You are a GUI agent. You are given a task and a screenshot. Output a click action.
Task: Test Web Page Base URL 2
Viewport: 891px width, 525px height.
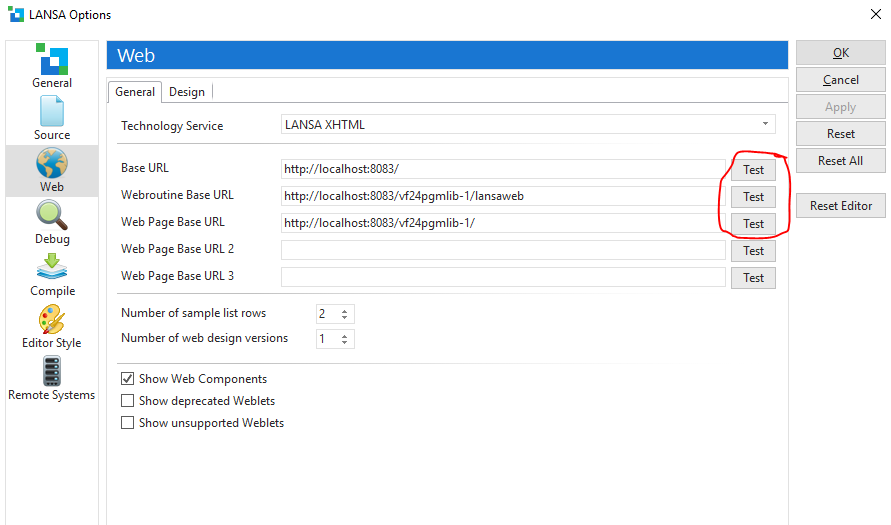coord(753,251)
